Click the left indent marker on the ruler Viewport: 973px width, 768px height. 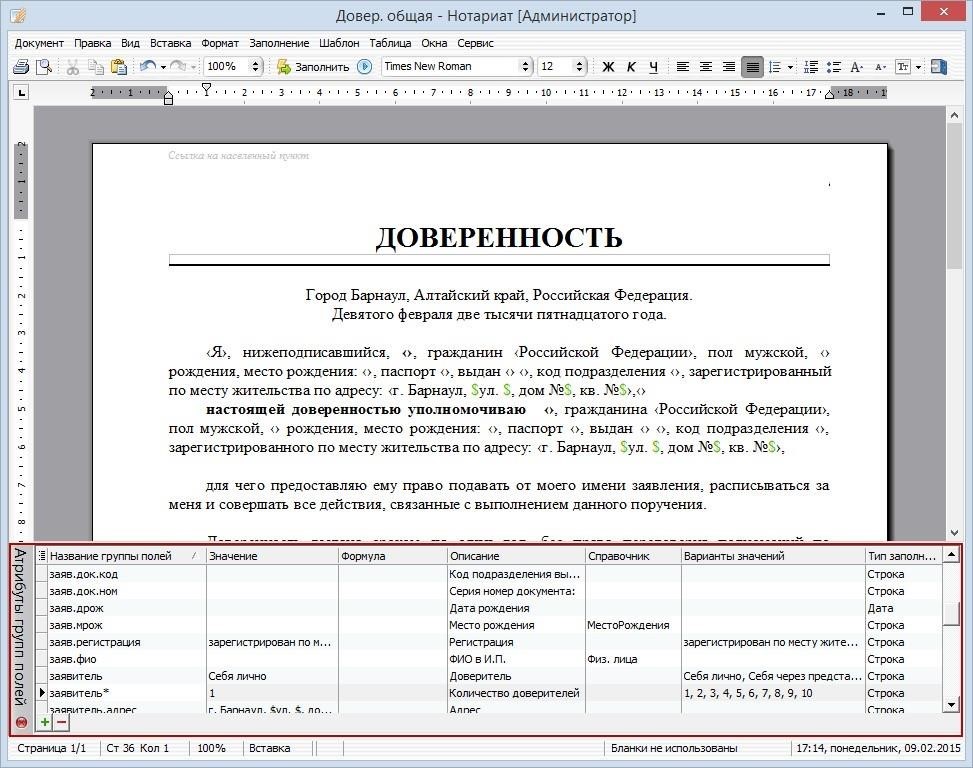tap(168, 97)
